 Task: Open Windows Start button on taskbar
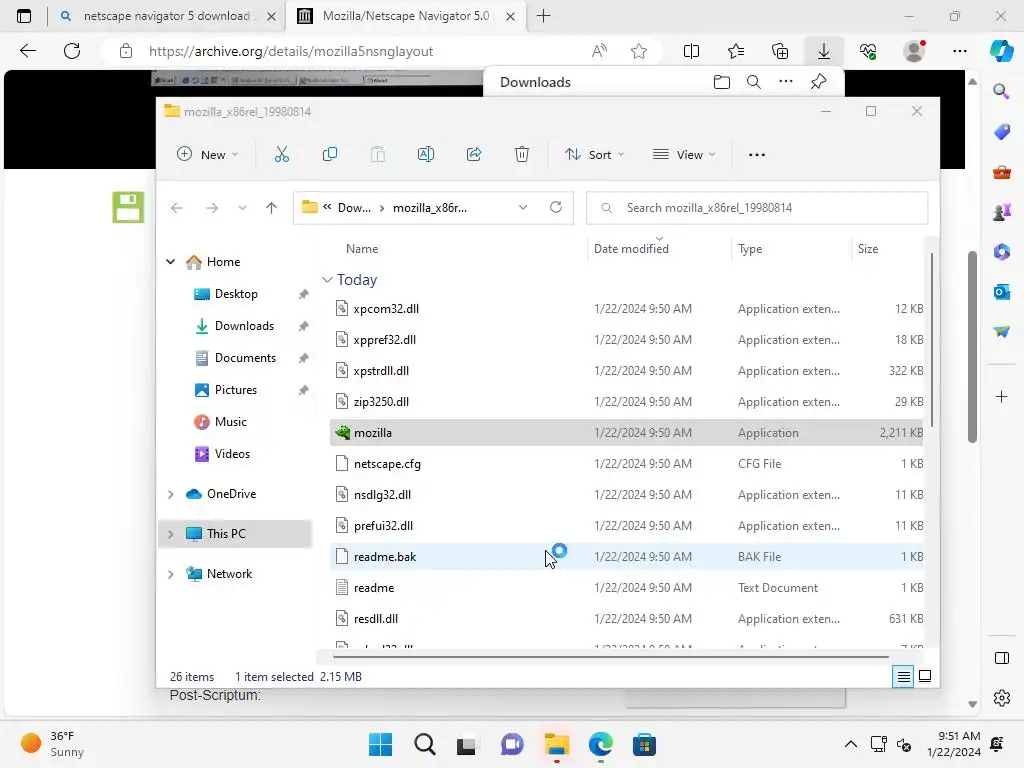click(x=380, y=744)
